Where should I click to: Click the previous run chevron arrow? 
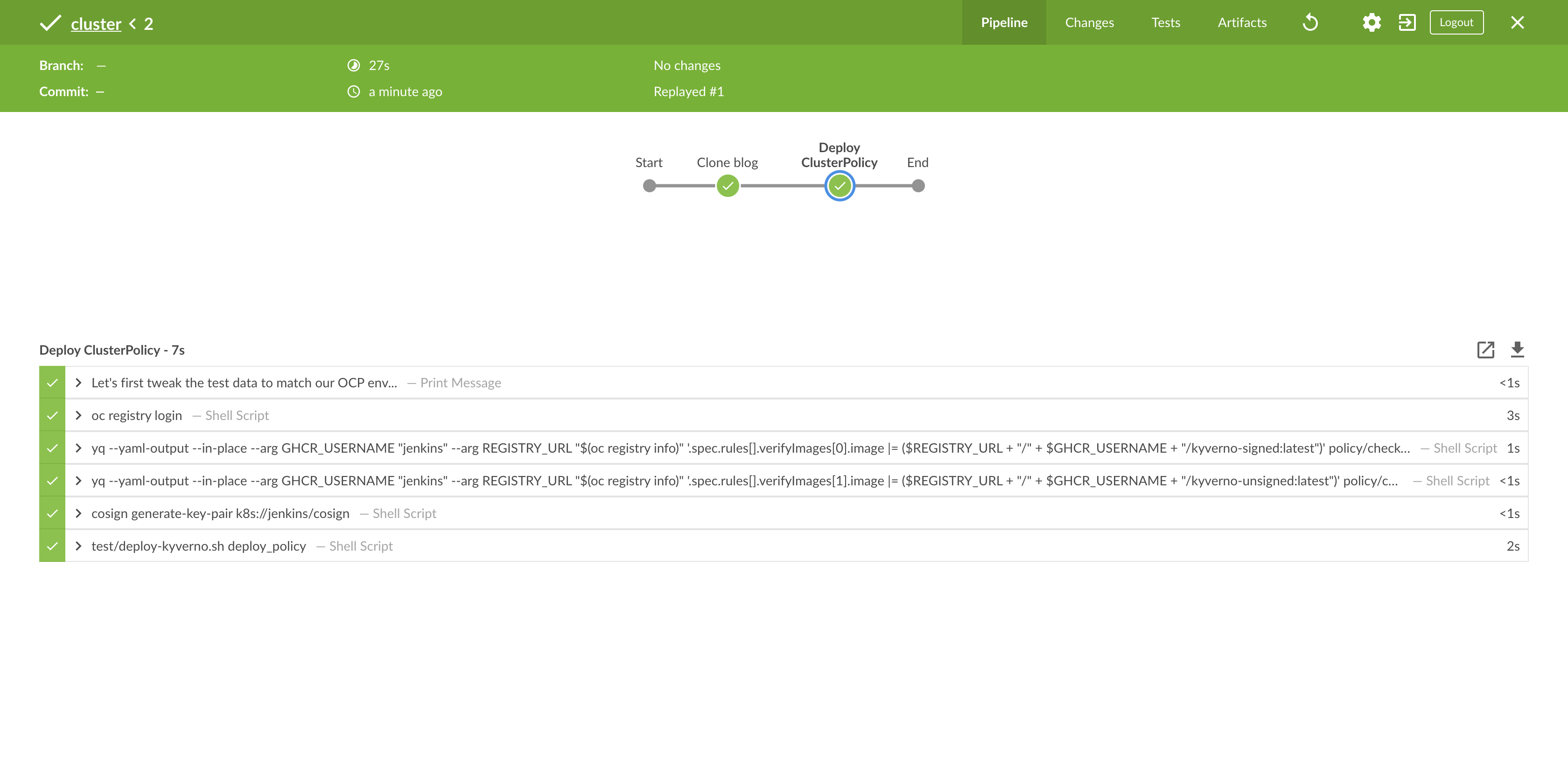coord(133,24)
